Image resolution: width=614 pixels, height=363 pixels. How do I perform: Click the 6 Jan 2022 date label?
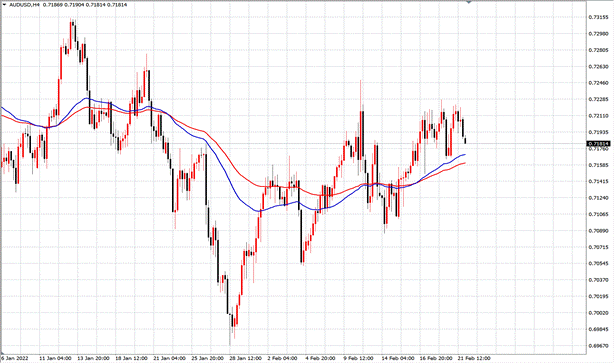tap(14, 358)
